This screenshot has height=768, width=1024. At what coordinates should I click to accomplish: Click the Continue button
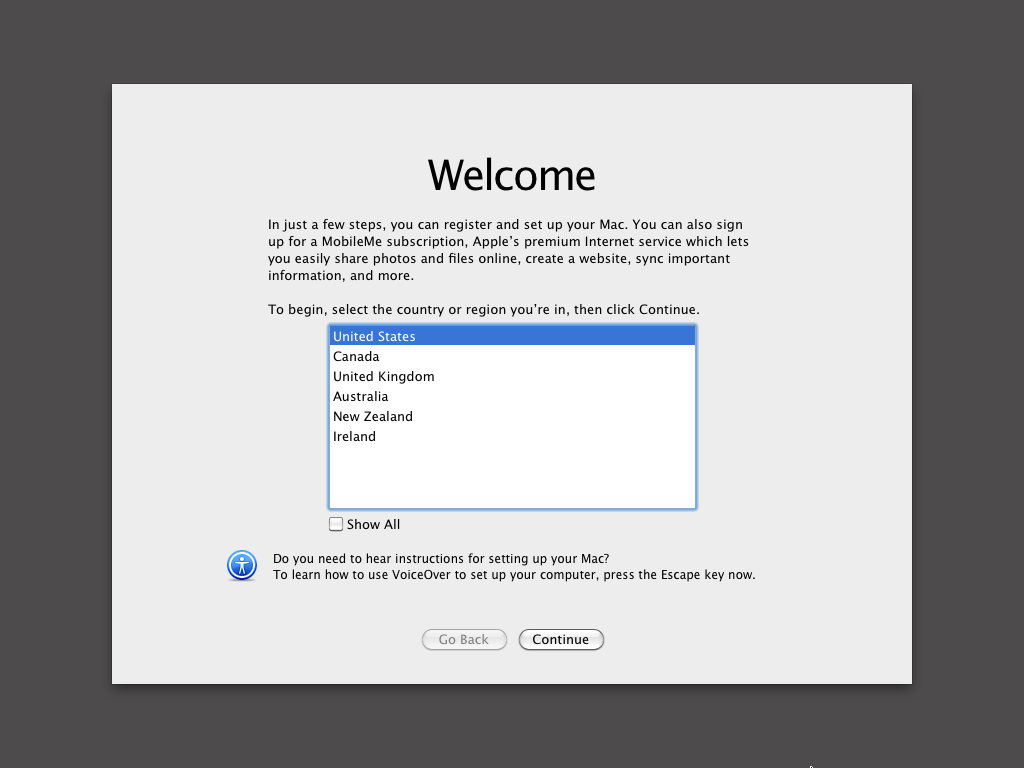coord(561,639)
